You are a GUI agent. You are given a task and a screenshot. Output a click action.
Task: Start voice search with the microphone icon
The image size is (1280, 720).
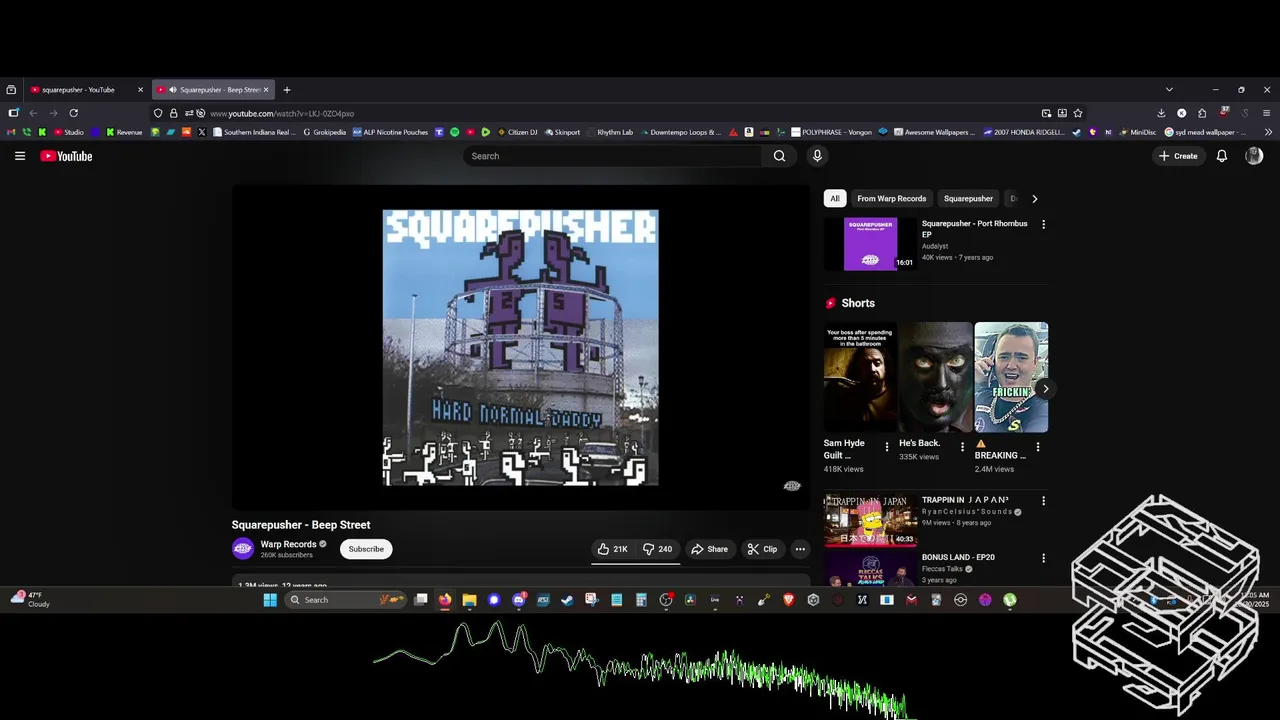tap(817, 156)
